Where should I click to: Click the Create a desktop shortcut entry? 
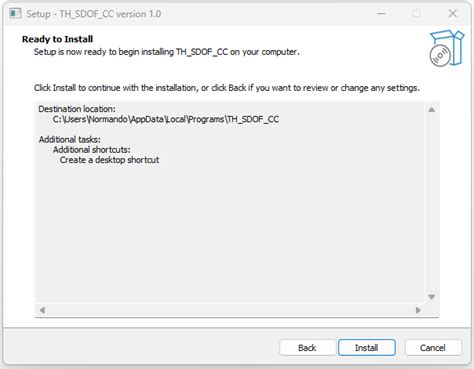[109, 160]
